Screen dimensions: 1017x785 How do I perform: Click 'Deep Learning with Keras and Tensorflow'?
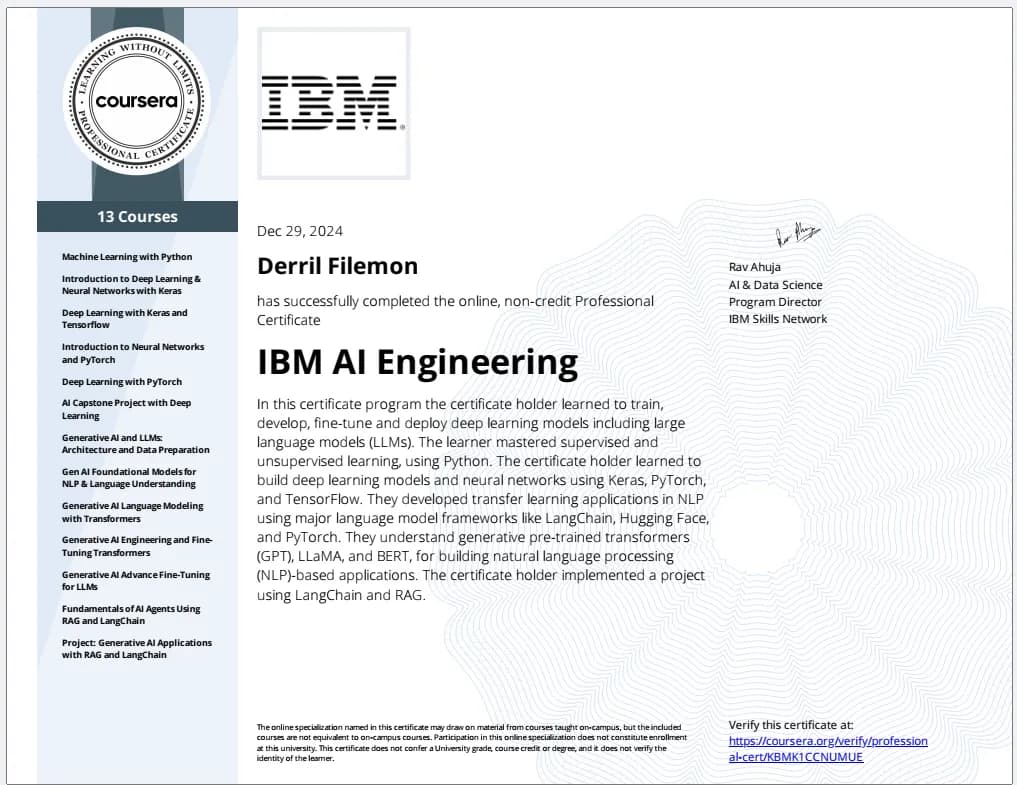click(125, 319)
